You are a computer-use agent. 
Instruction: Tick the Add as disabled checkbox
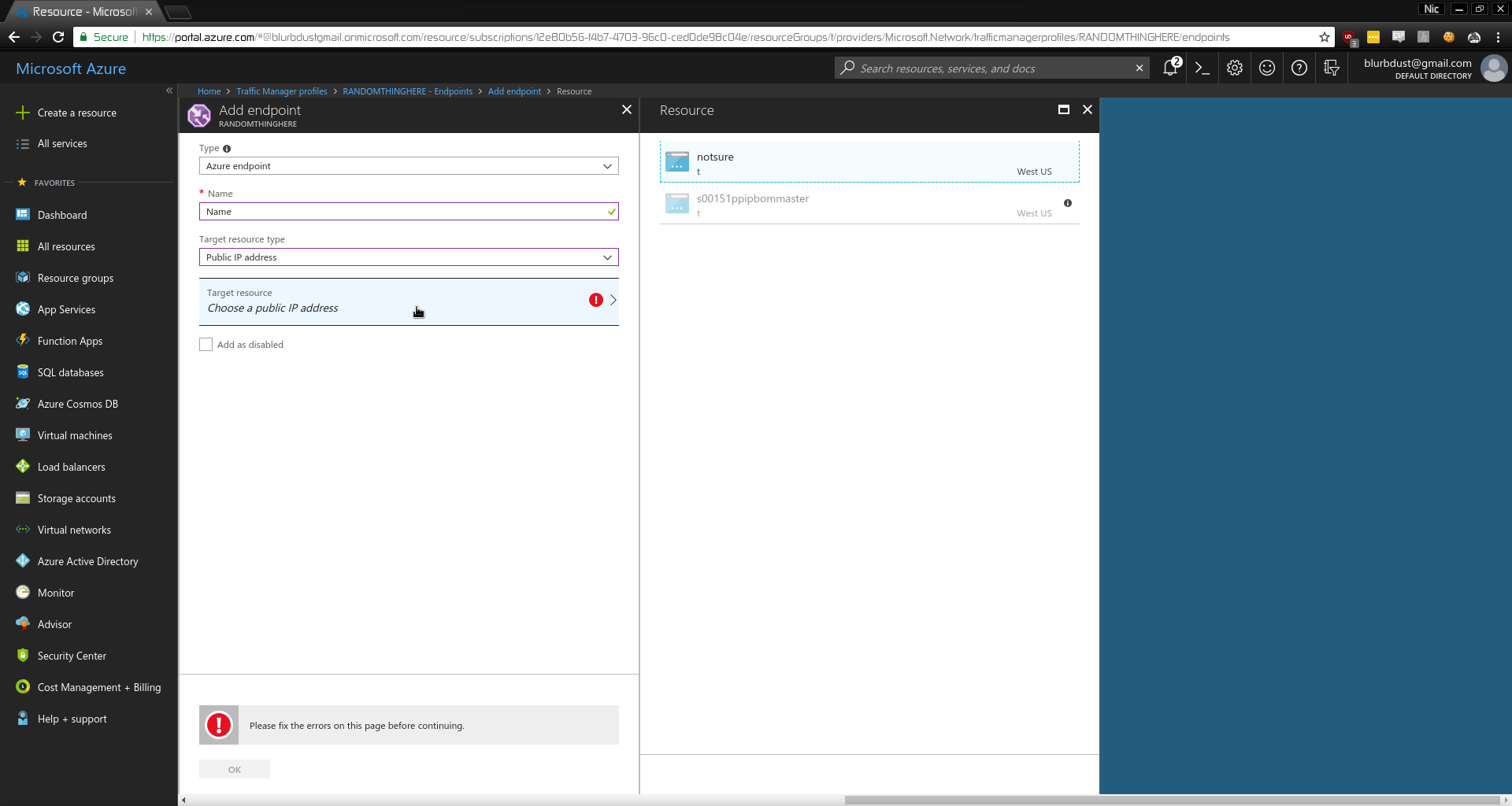pos(206,345)
